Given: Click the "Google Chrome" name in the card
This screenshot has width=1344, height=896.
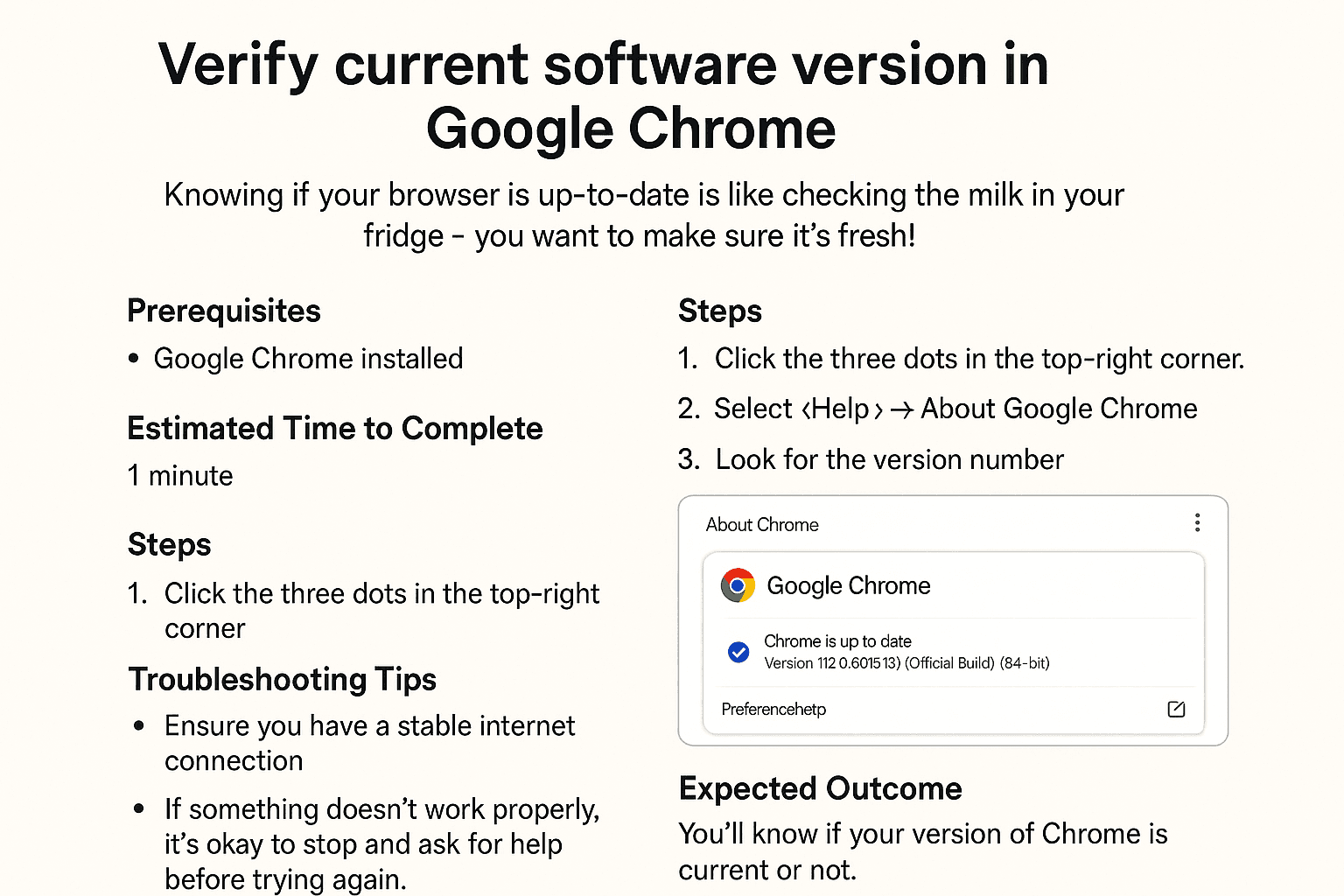Looking at the screenshot, I should point(848,585).
